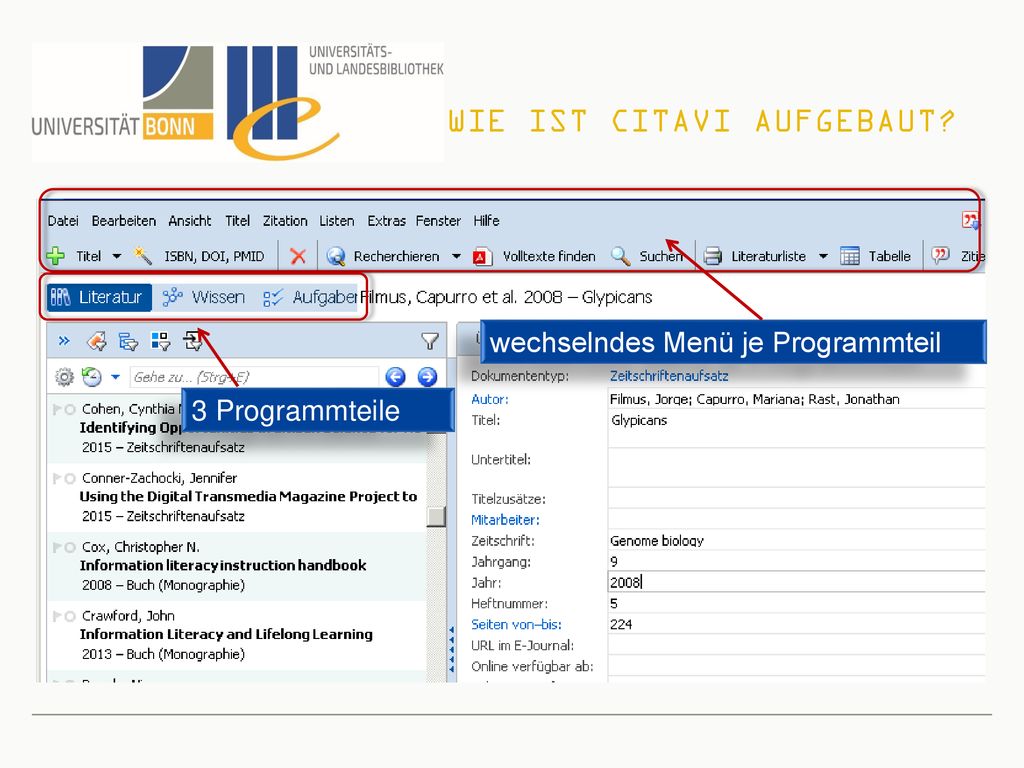This screenshot has height=768, width=1024.
Task: Click the magic wand ISBN import icon
Action: pyautogui.click(x=142, y=255)
